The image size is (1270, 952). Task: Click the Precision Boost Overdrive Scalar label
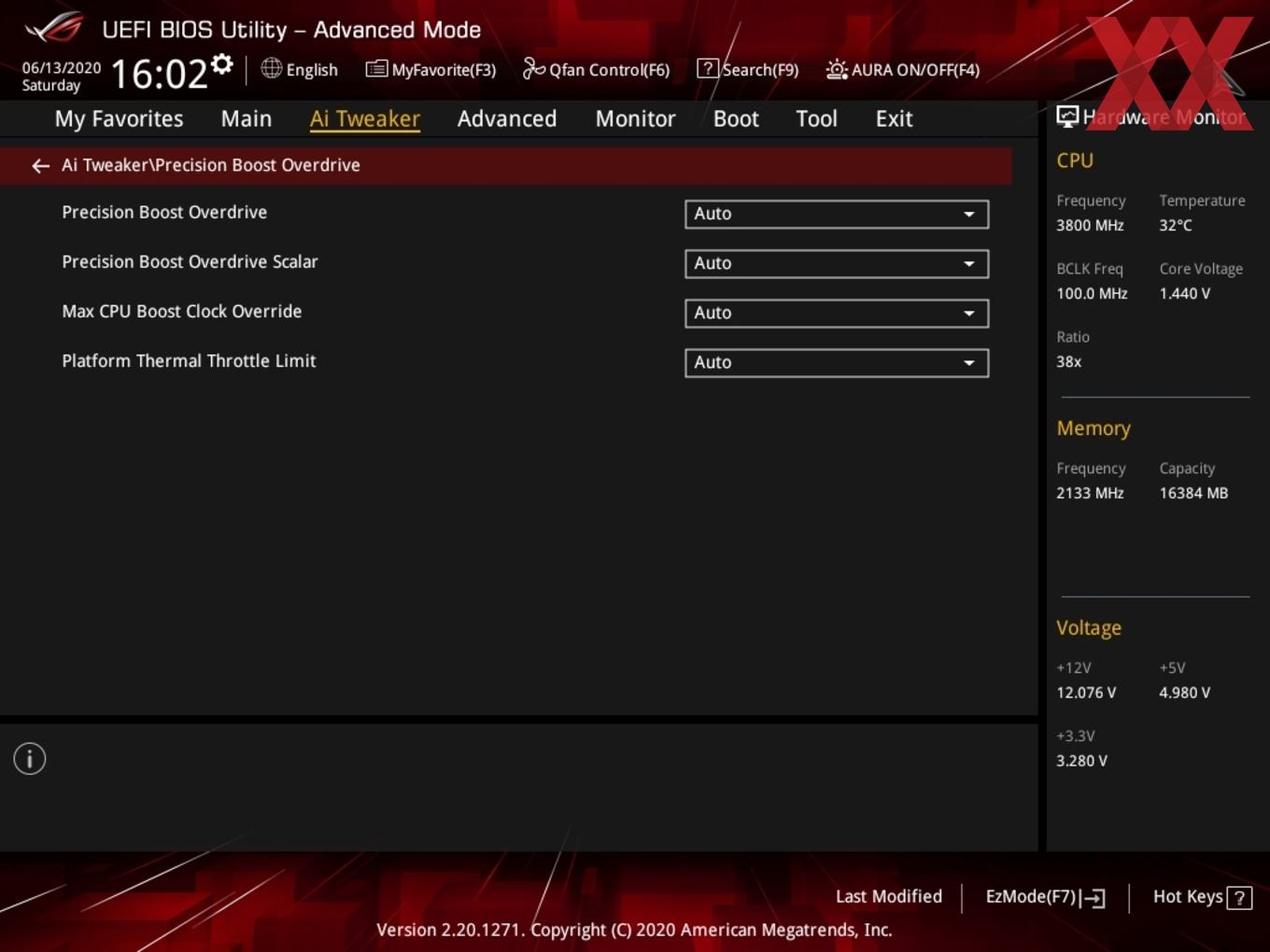point(190,262)
